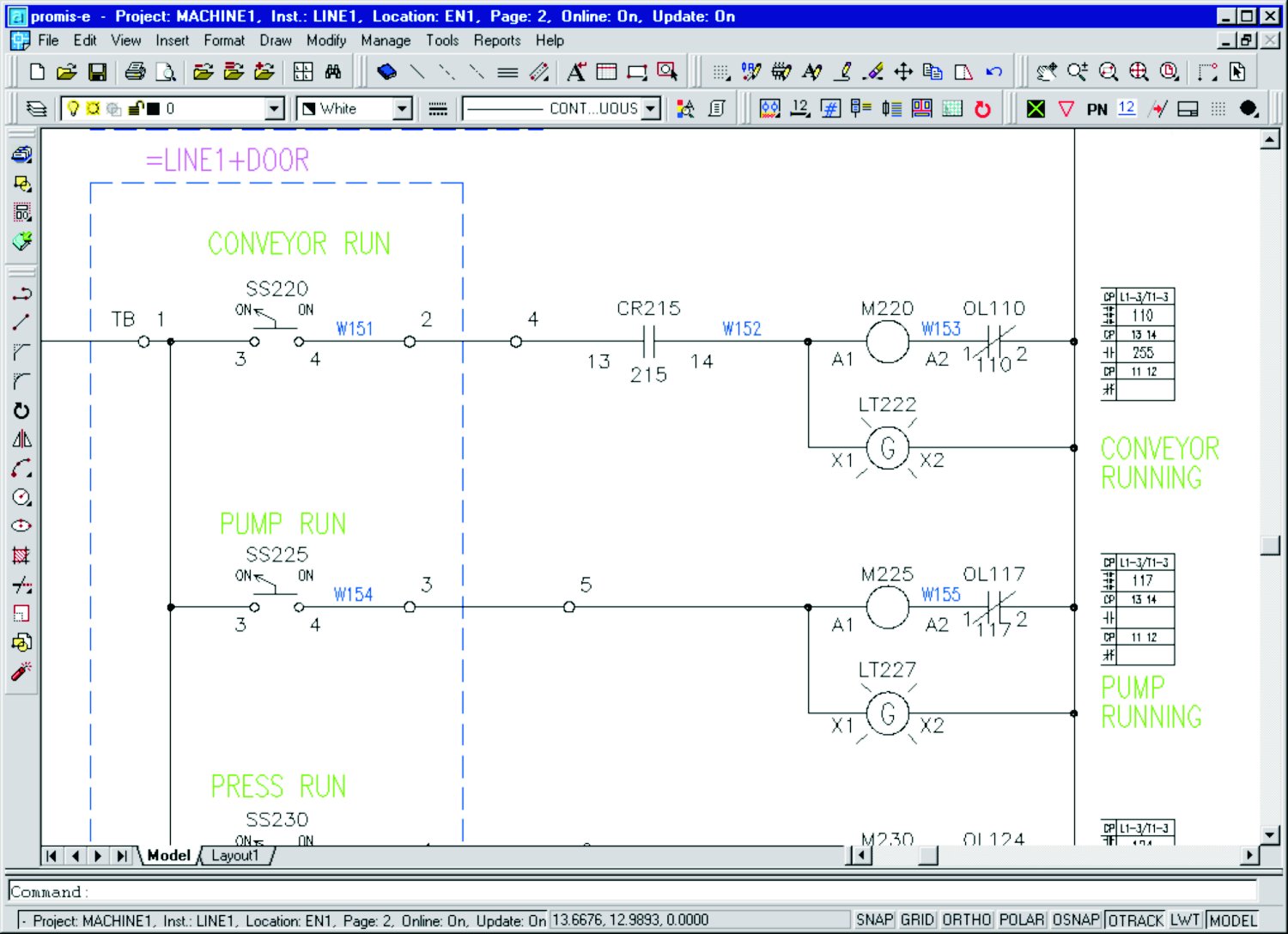
Task: Expand the layer dropdown showing 0
Action: pyautogui.click(x=274, y=109)
